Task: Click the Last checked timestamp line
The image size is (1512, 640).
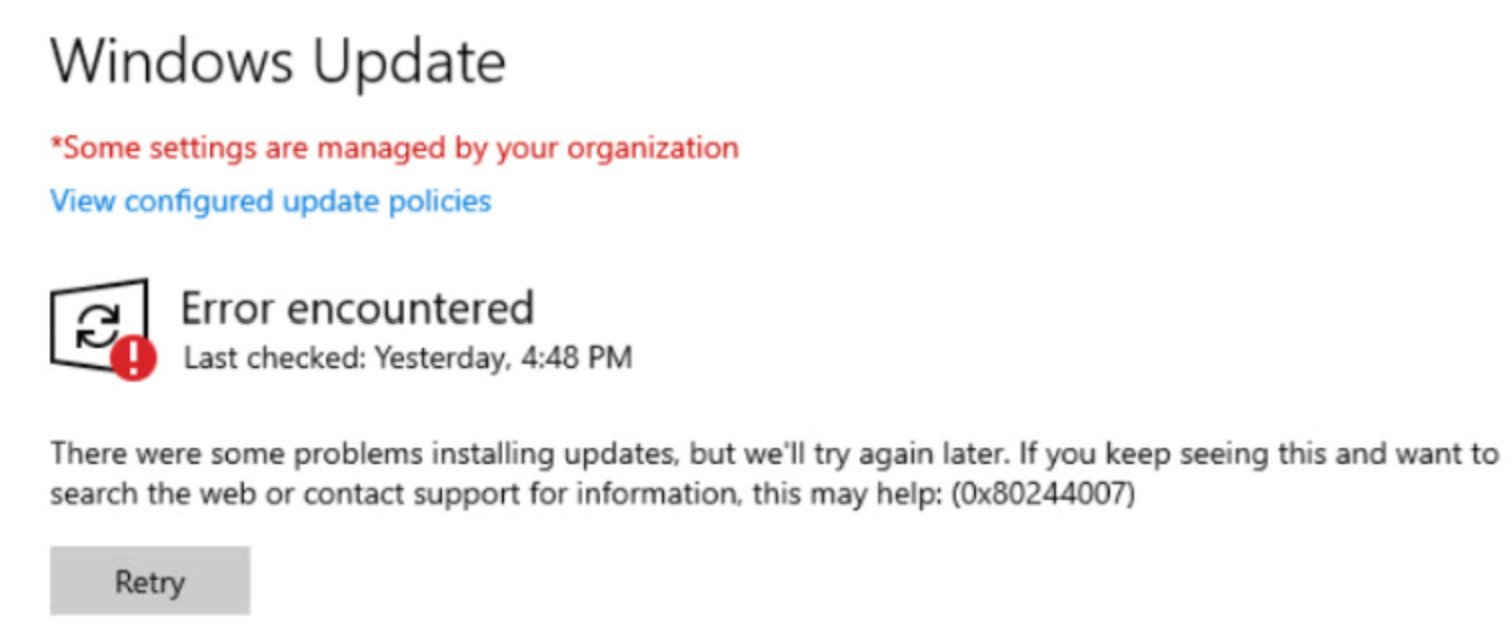Action: 408,358
